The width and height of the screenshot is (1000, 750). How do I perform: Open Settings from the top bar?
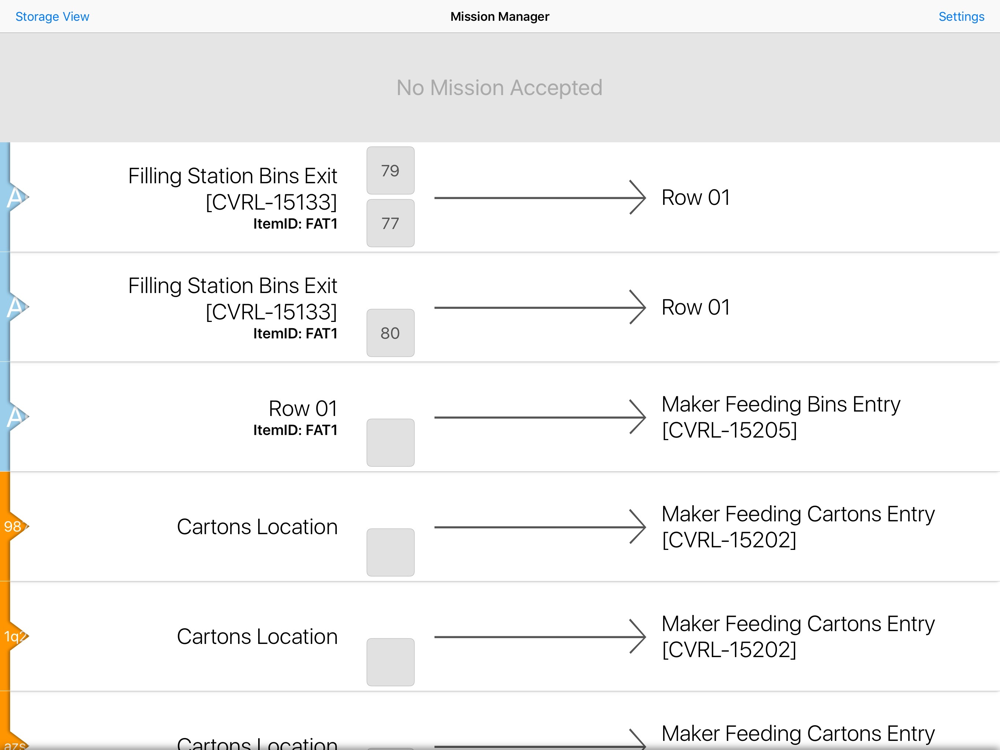click(x=961, y=17)
